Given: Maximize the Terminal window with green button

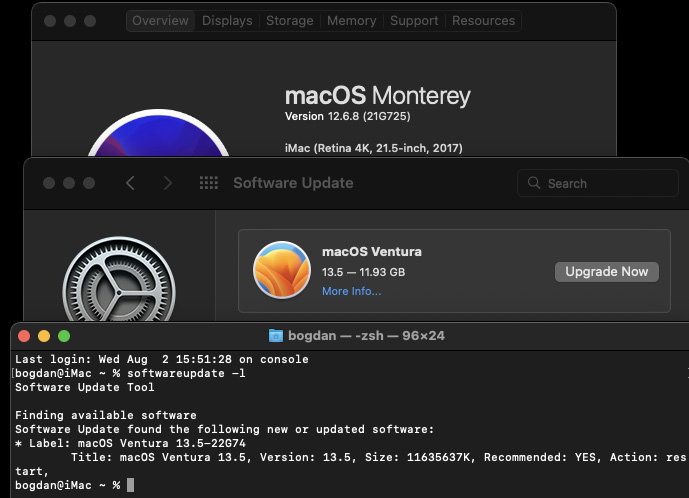Looking at the screenshot, I should (64, 336).
